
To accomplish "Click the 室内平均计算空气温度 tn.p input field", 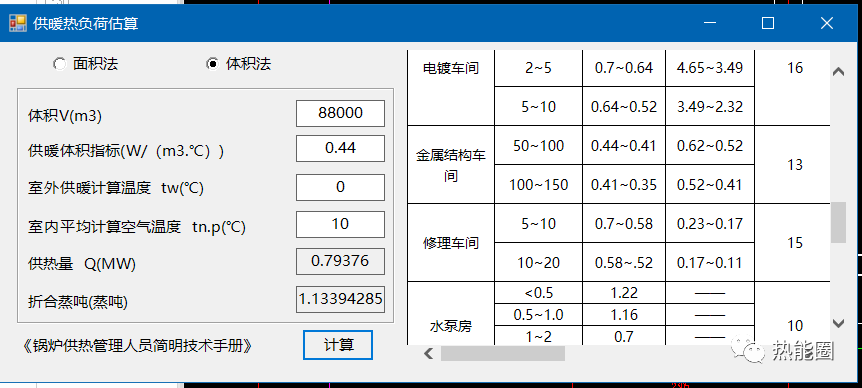I will 340,224.
